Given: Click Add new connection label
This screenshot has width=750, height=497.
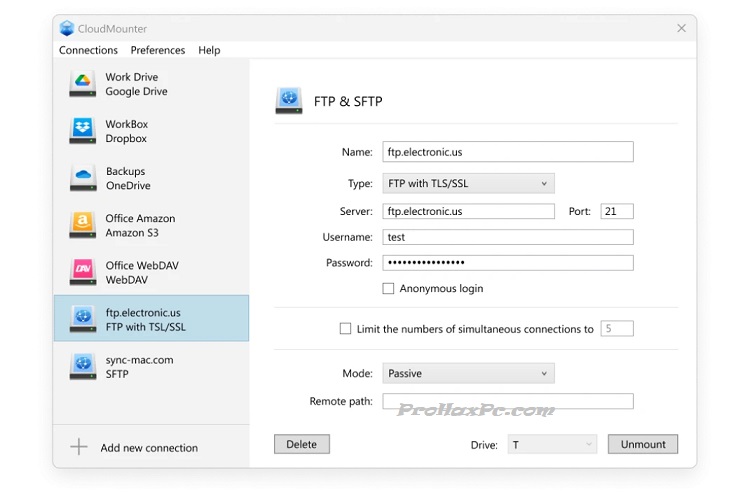Looking at the screenshot, I should pyautogui.click(x=149, y=448).
